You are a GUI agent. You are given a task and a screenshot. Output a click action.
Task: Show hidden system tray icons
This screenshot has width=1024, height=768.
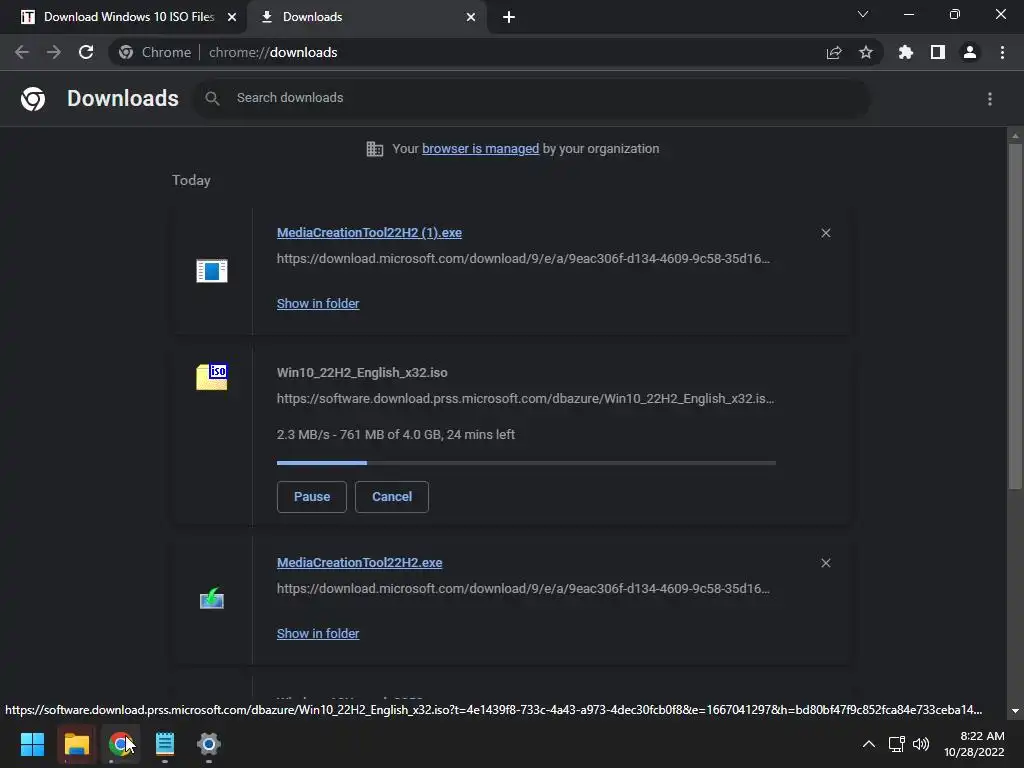(x=869, y=744)
